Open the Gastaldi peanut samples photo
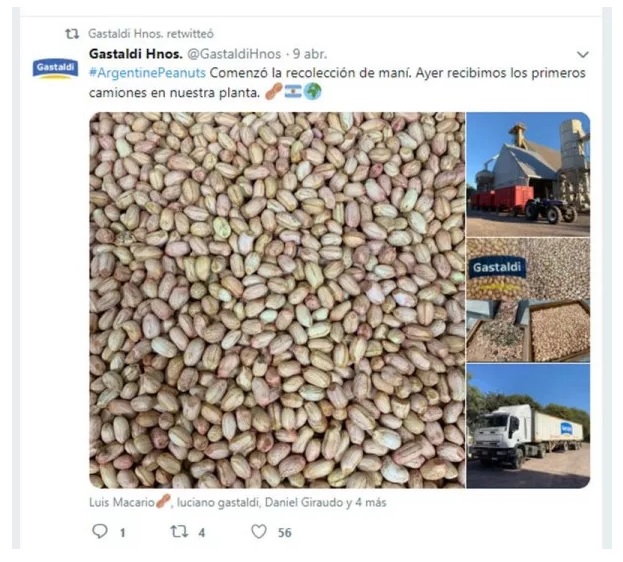The height and width of the screenshot is (562, 623). (528, 300)
